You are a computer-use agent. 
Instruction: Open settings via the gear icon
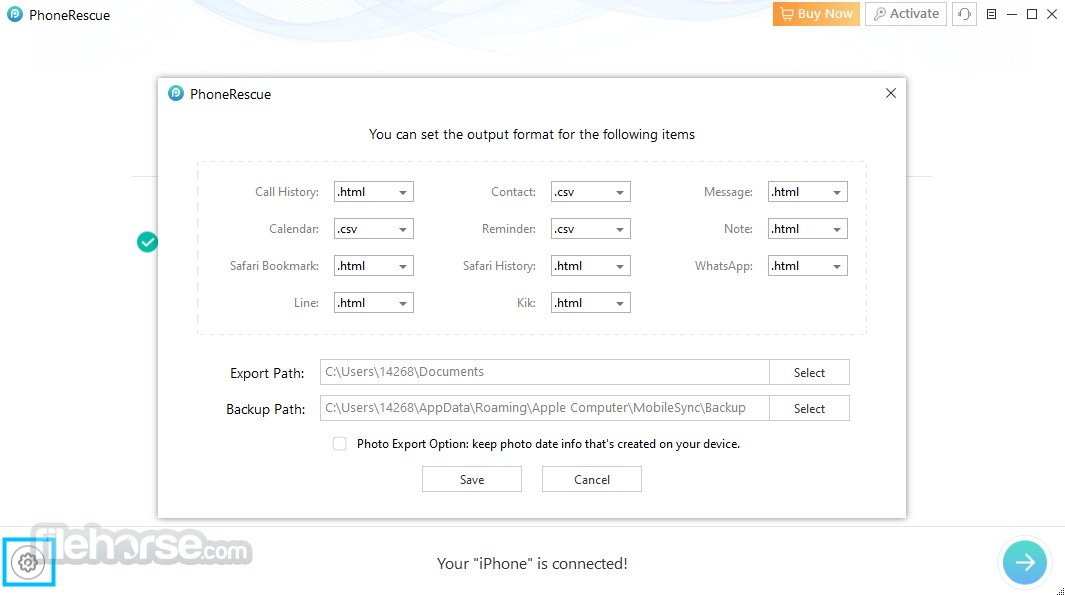(x=28, y=562)
